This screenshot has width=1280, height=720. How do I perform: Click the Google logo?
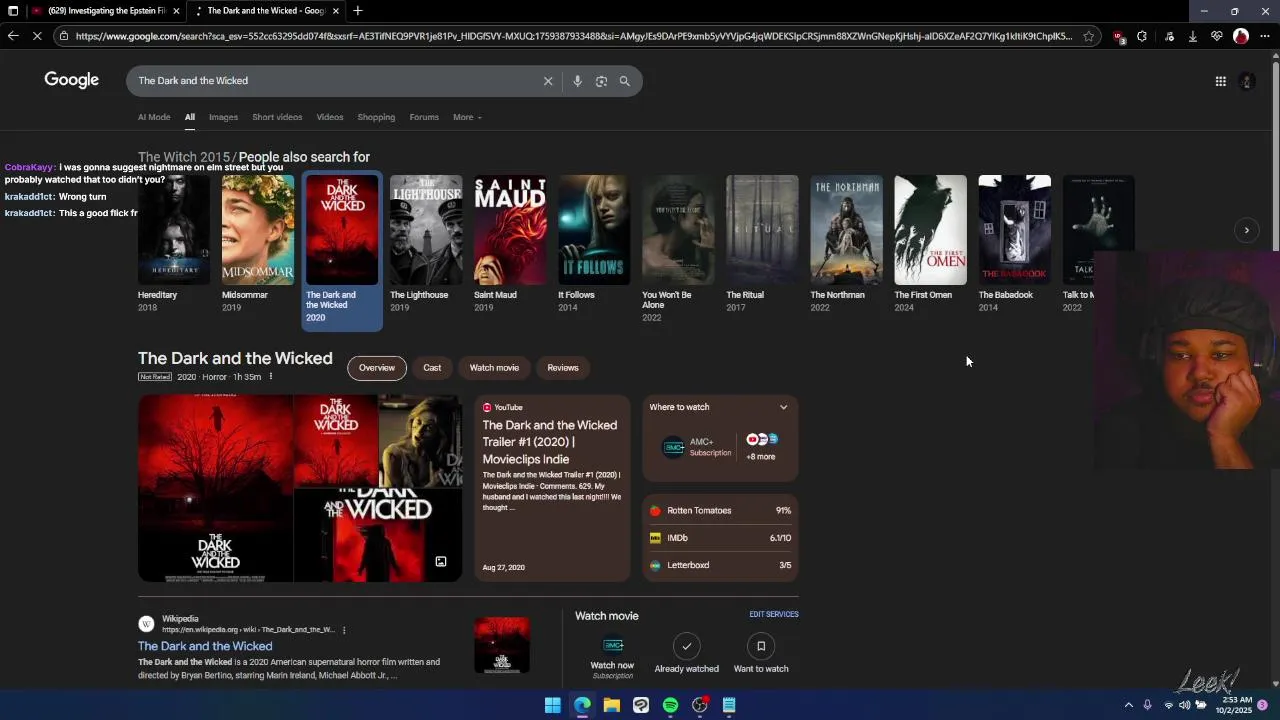click(71, 80)
